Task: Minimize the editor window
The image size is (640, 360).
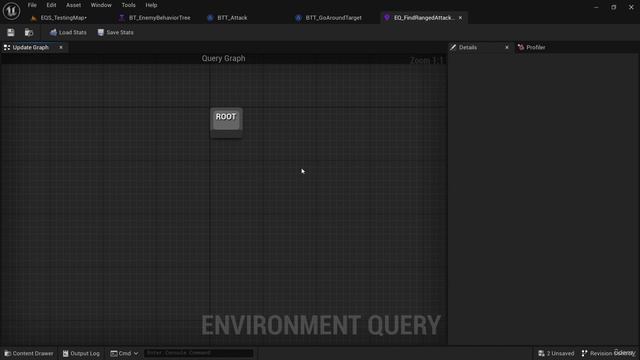Action: coord(596,7)
